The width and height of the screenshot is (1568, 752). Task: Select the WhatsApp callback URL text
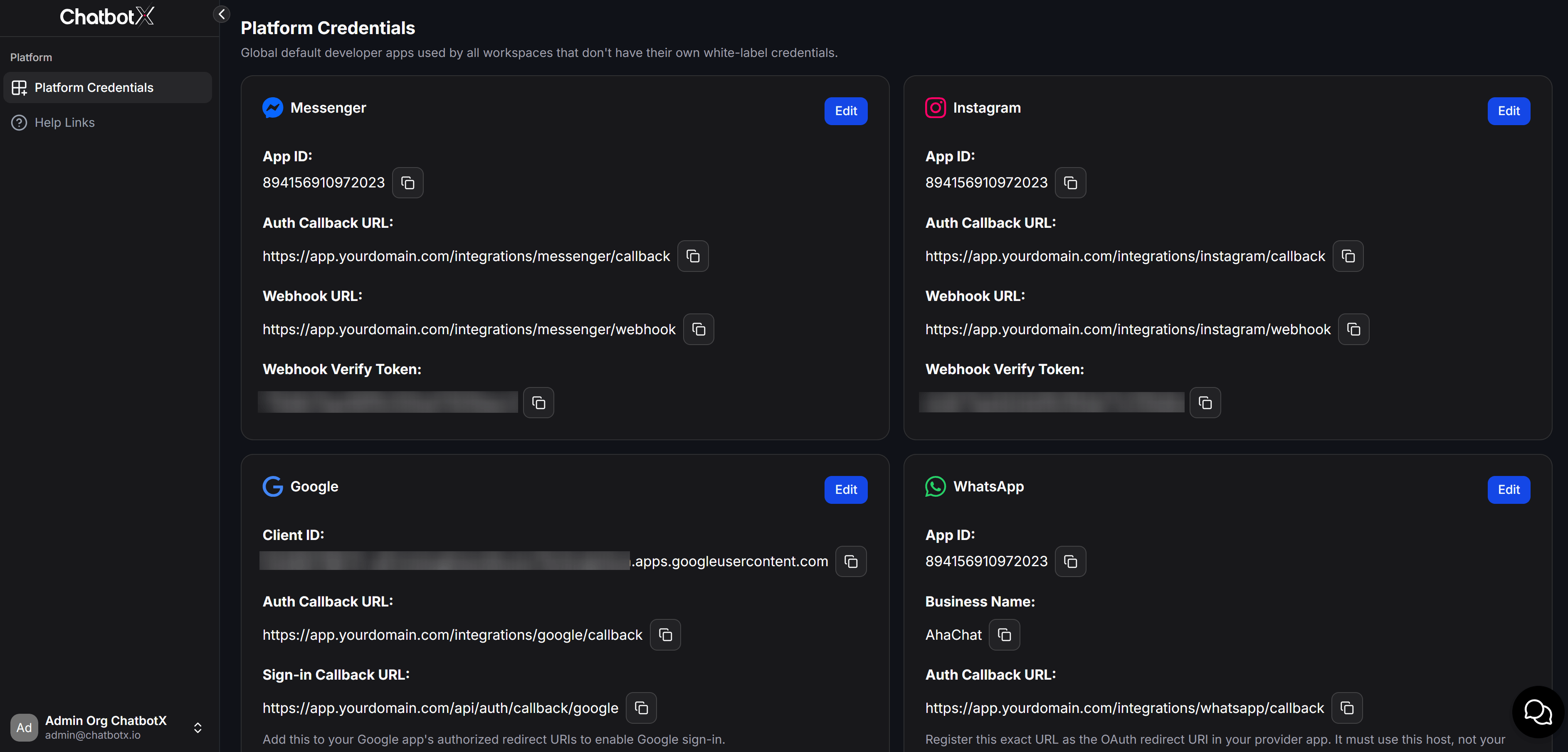coord(1124,708)
